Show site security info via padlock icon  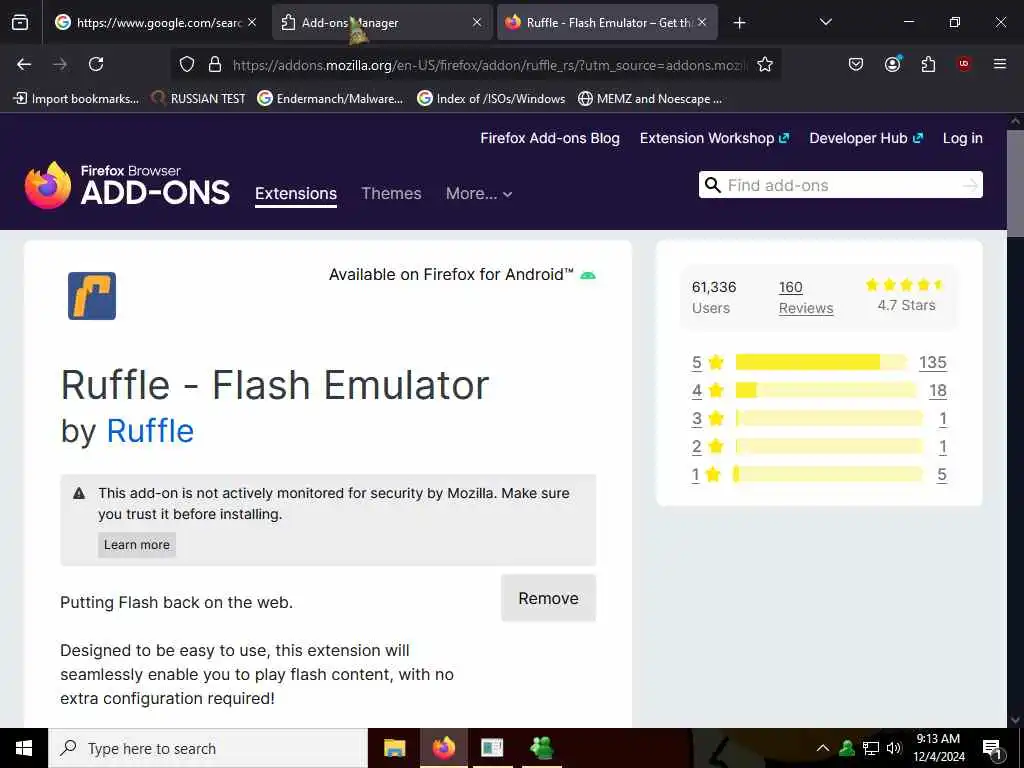pos(215,64)
